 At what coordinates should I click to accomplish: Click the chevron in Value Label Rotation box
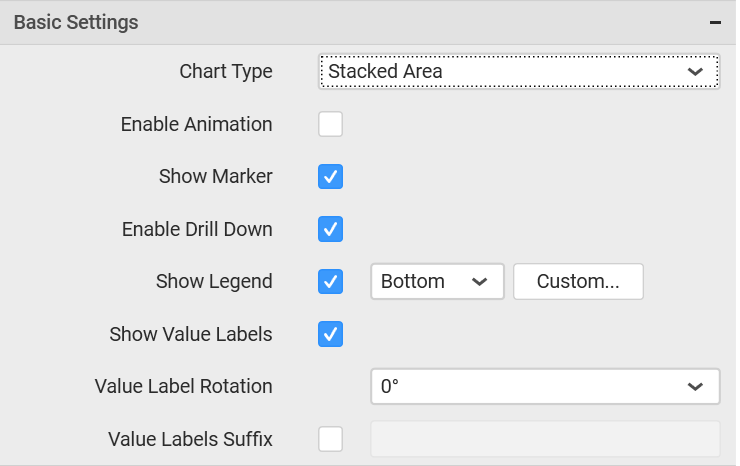pos(695,387)
